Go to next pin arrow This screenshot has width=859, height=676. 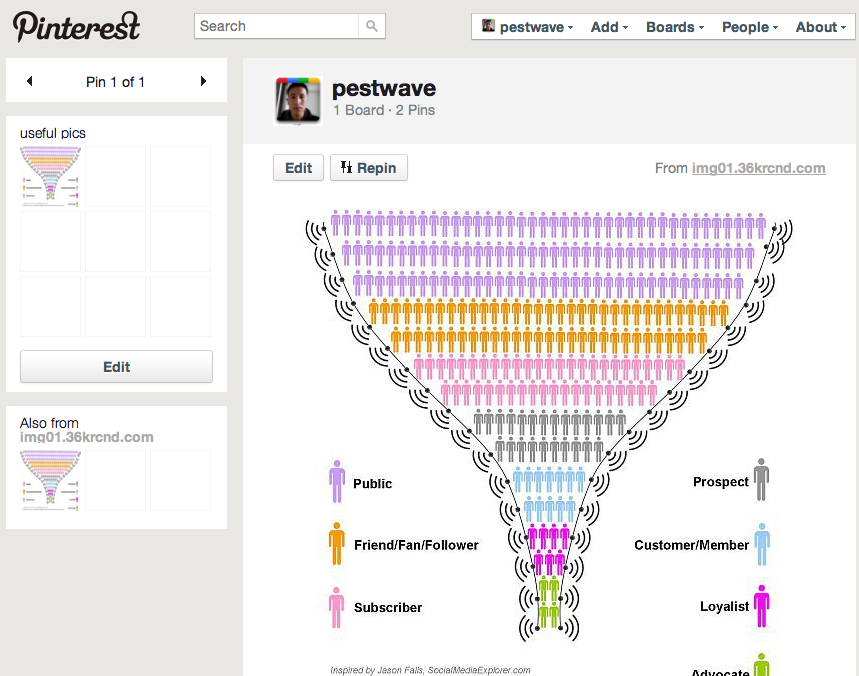[x=204, y=81]
